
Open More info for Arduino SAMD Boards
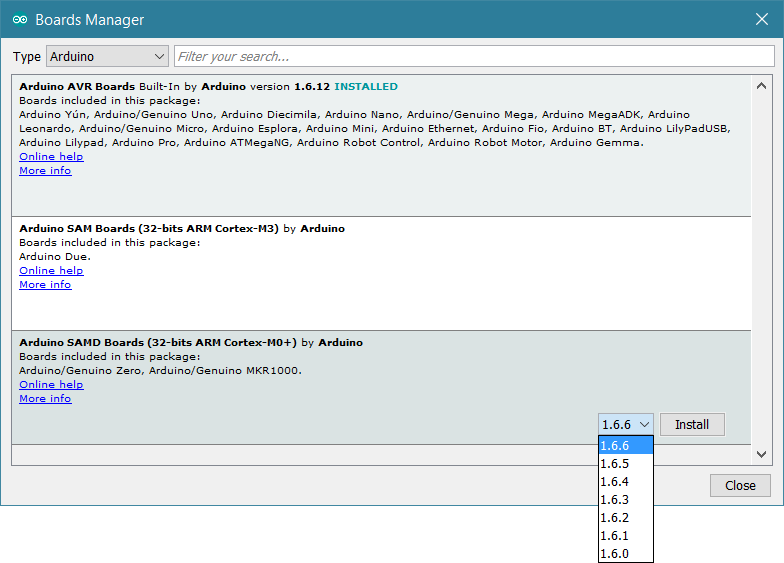46,398
